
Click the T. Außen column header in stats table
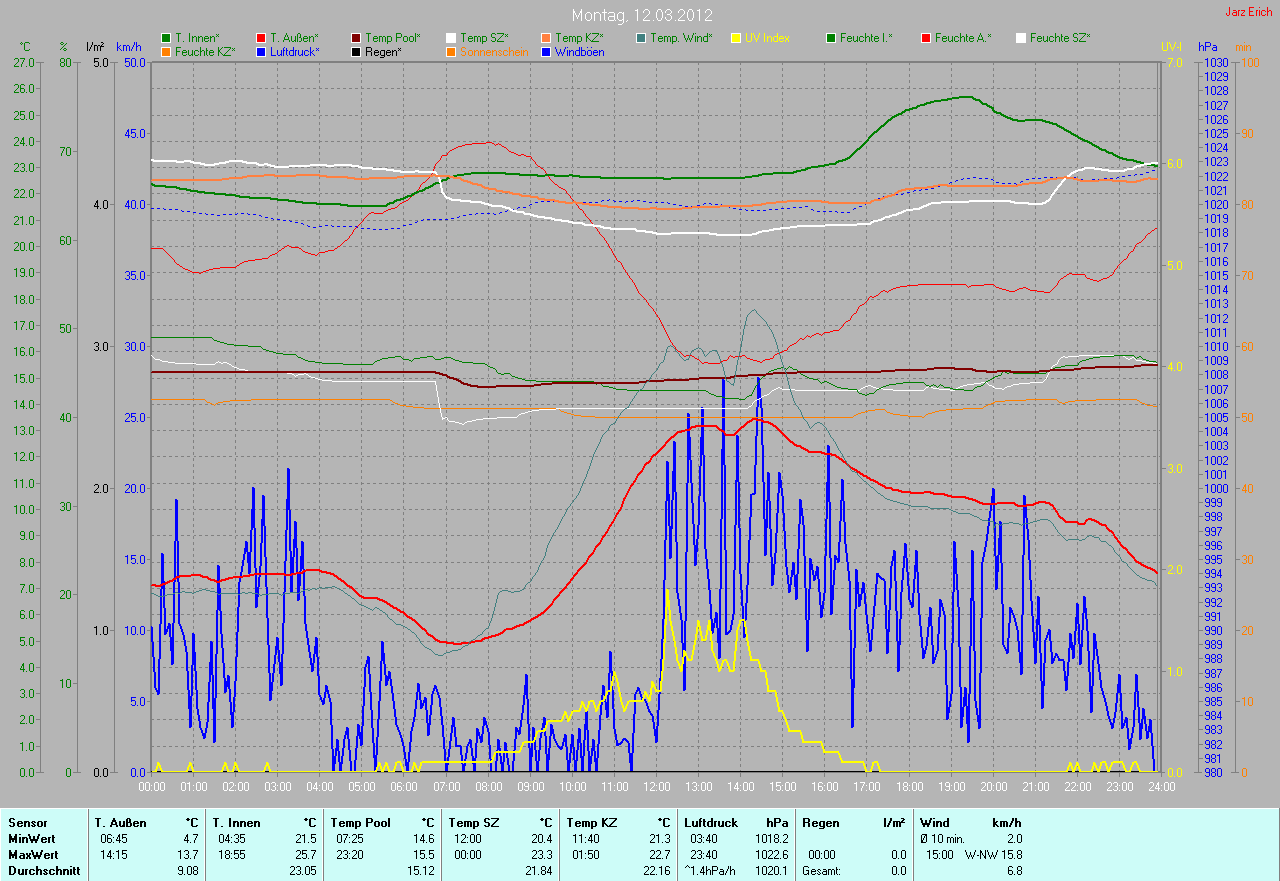120,823
